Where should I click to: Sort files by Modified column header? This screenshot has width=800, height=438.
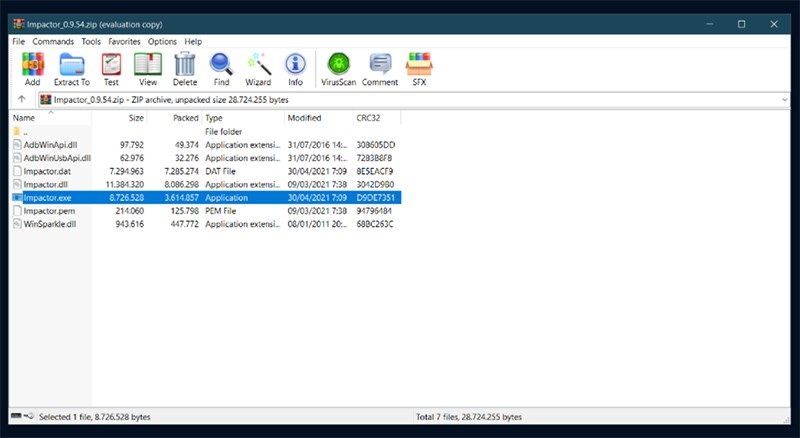click(318, 118)
